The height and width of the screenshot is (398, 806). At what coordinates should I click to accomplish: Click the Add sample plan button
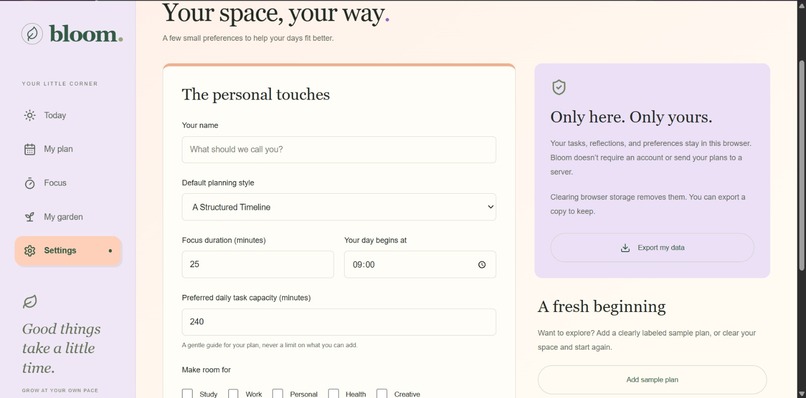pos(652,380)
